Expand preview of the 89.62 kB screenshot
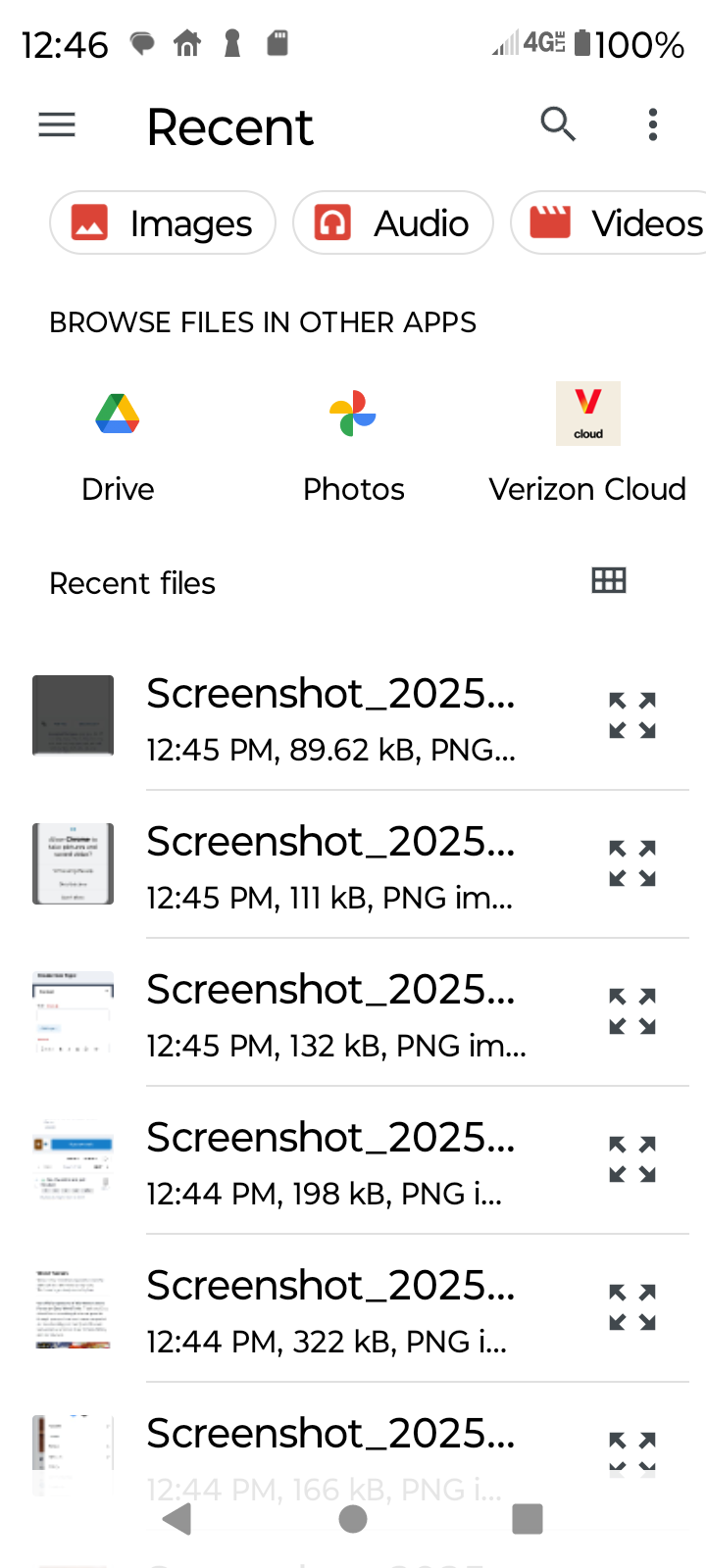This screenshot has width=706, height=1568. [x=632, y=715]
